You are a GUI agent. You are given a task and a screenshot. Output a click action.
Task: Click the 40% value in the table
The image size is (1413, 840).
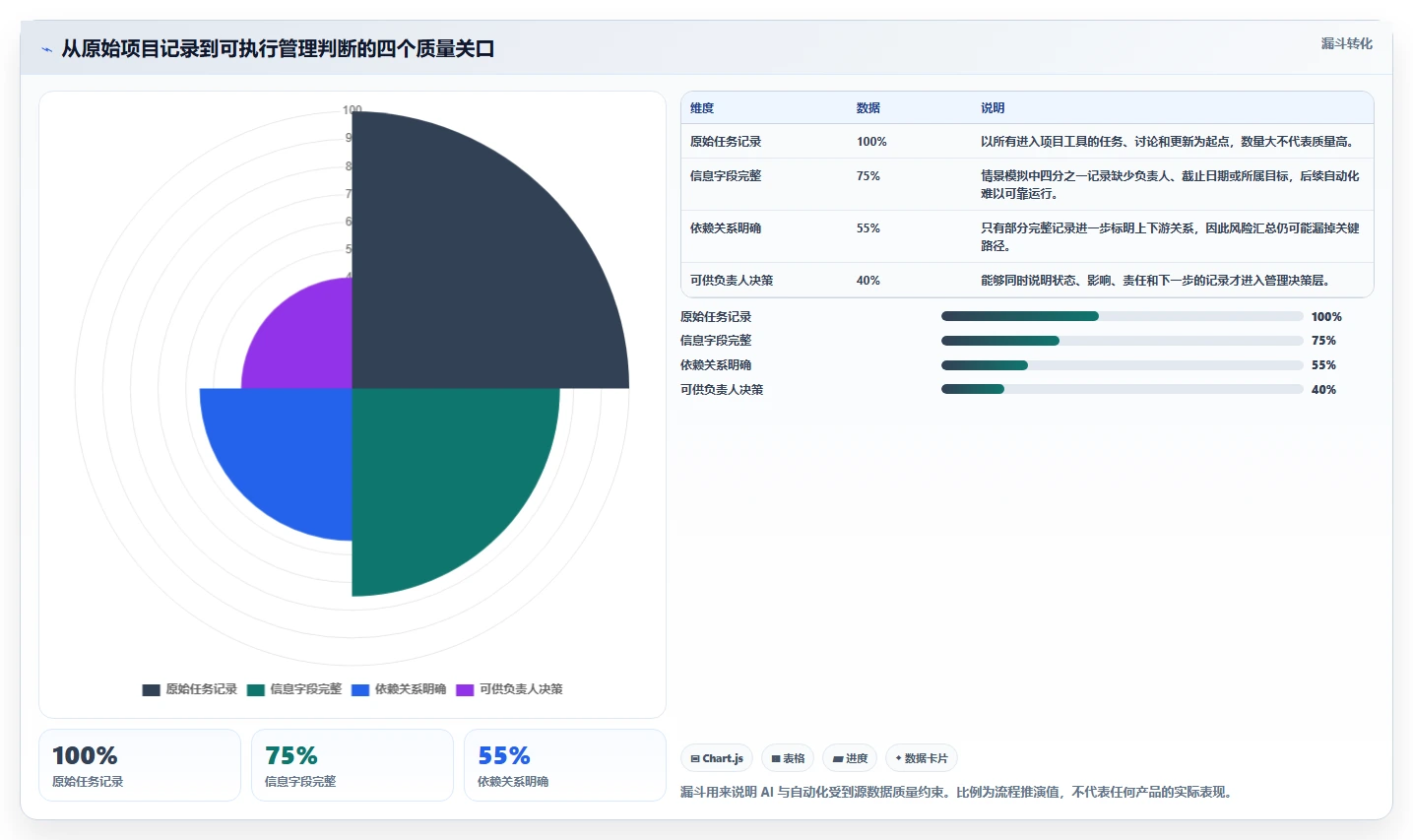868,281
